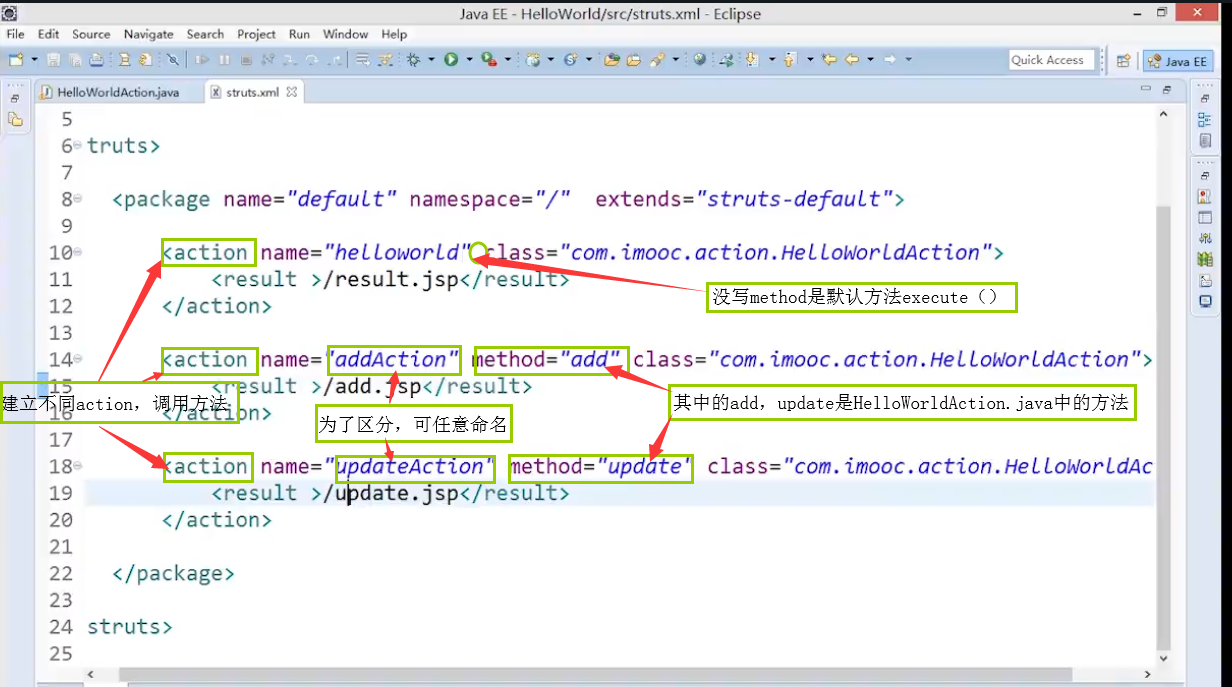Open the Outline view icon on right

1205,120
